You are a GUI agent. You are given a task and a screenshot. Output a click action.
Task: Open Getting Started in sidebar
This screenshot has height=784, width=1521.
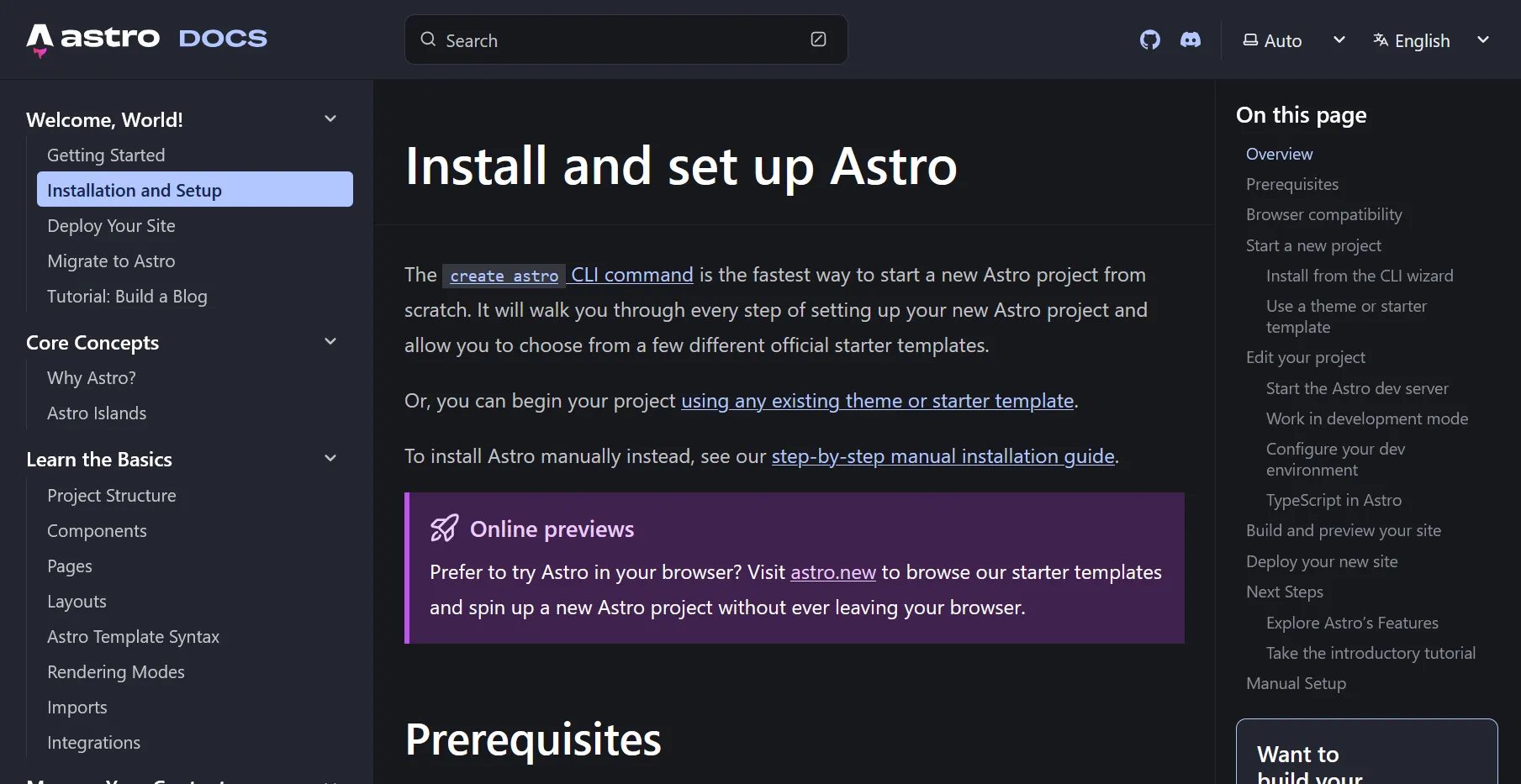[106, 155]
